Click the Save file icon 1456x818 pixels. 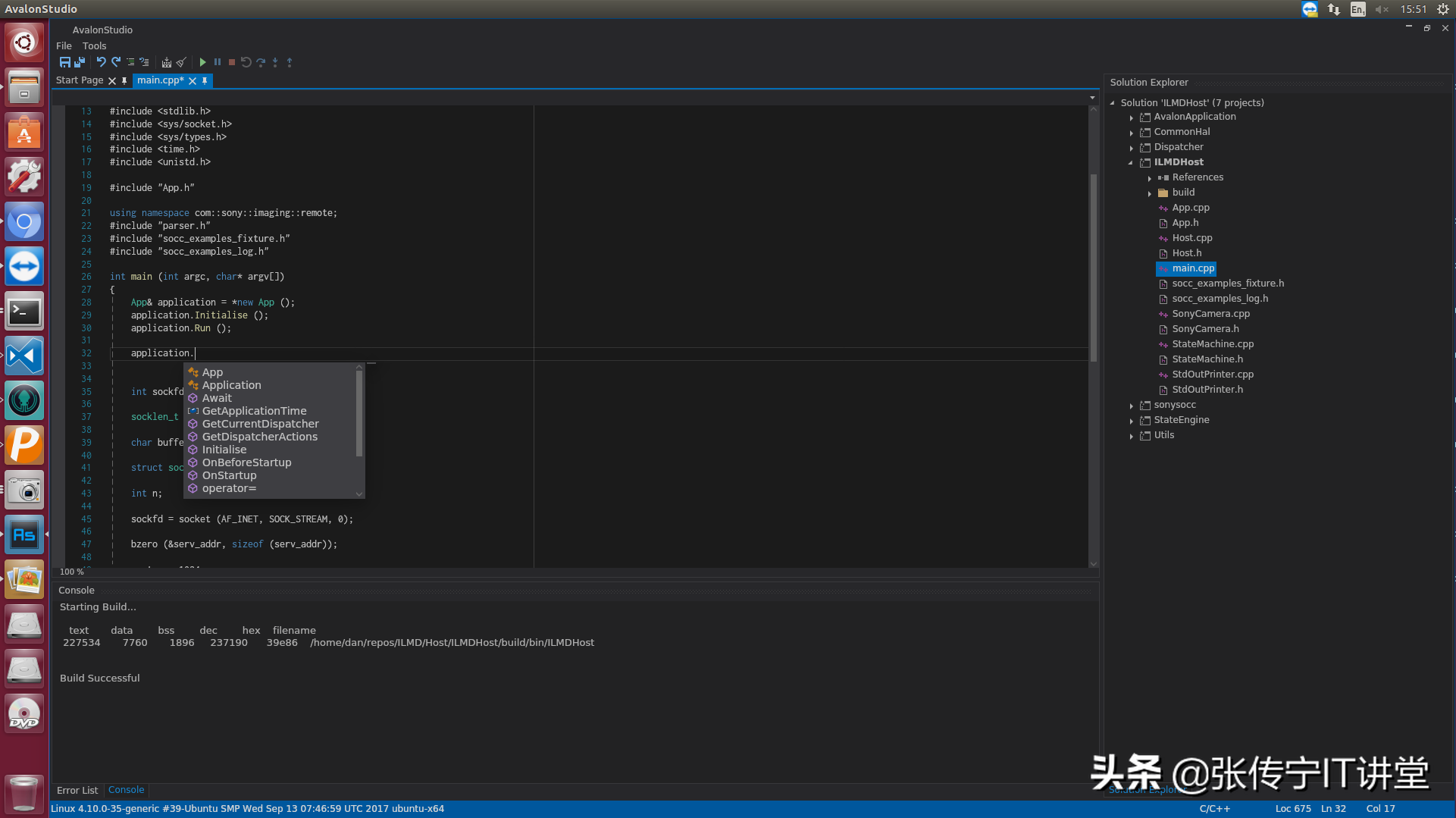[x=65, y=62]
